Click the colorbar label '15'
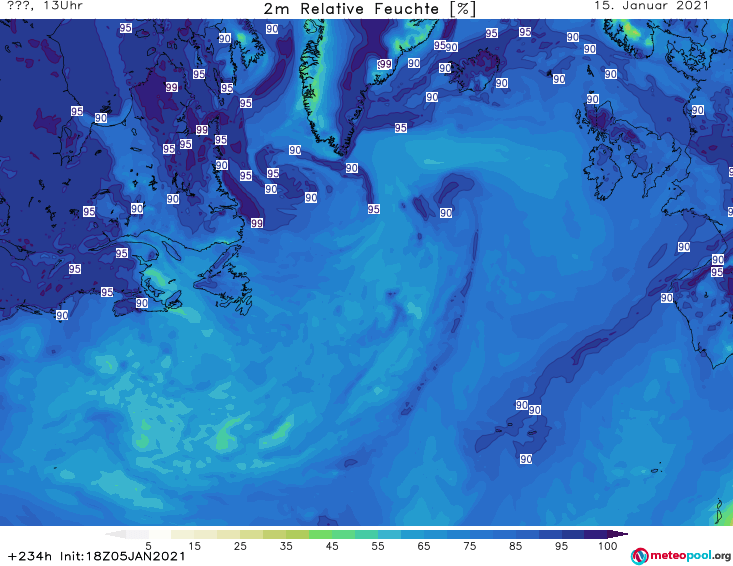This screenshot has width=733, height=566. point(194,546)
